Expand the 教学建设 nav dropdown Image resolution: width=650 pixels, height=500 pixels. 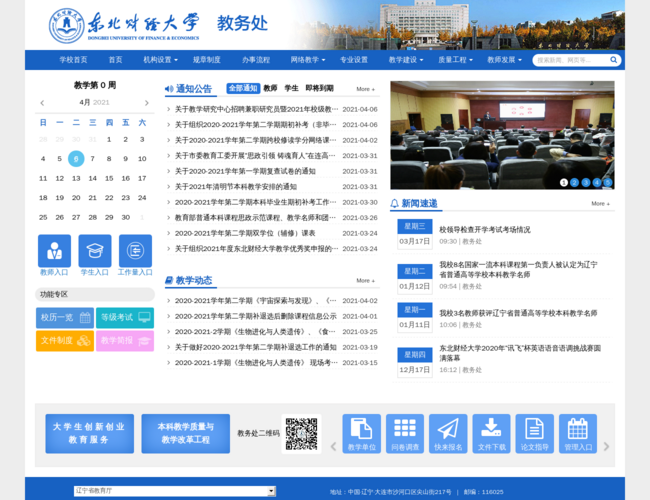[406, 60]
